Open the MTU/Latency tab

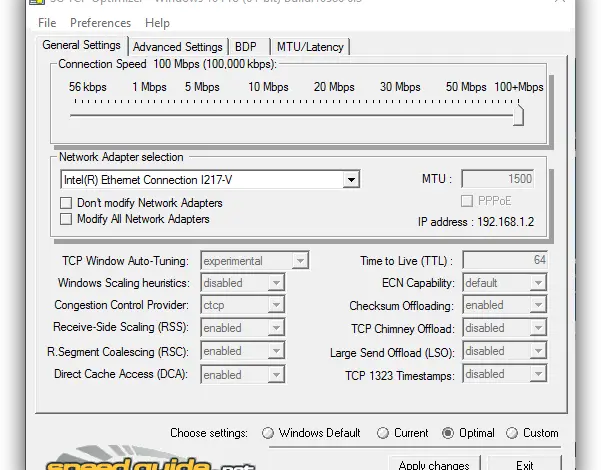click(310, 47)
